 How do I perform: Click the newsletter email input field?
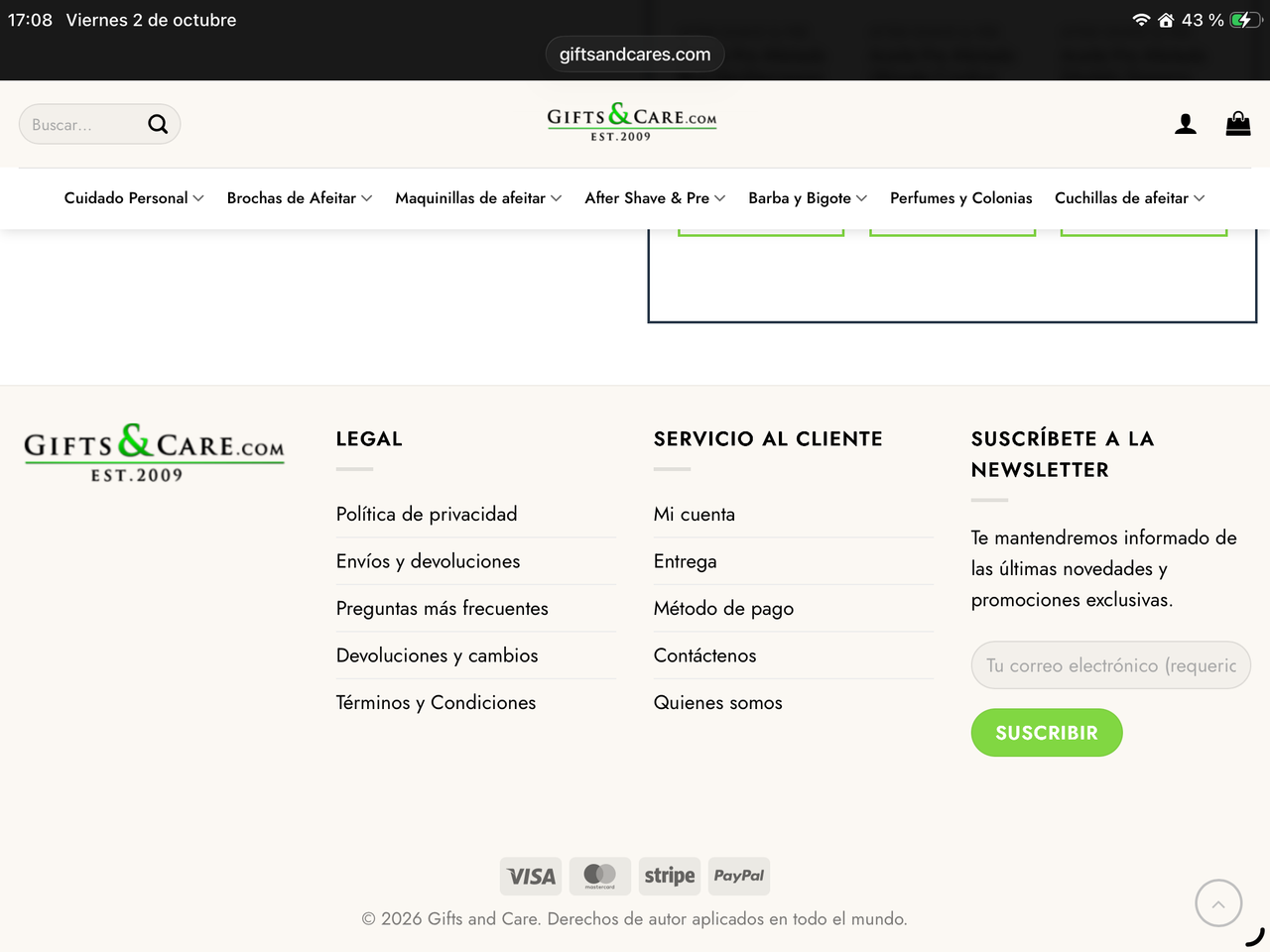coord(1111,665)
